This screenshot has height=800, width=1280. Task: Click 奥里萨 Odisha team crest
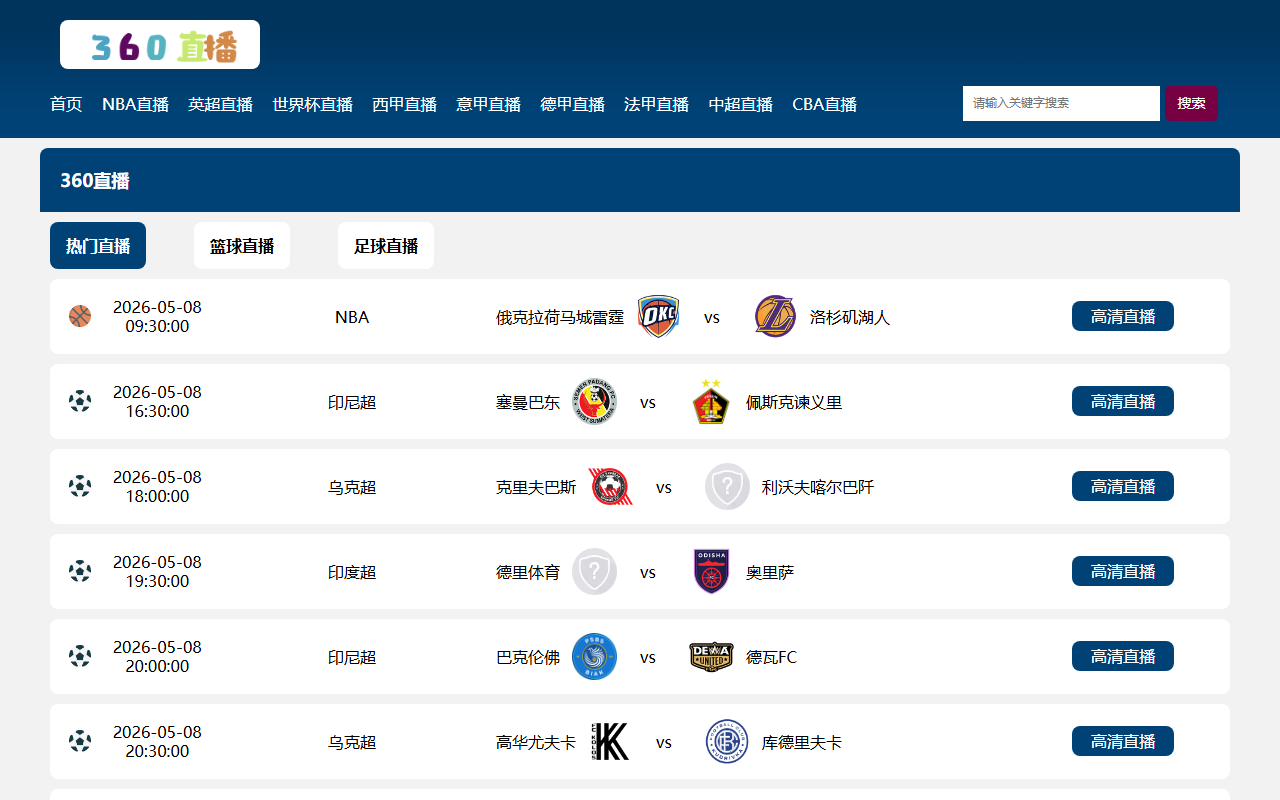tap(711, 571)
